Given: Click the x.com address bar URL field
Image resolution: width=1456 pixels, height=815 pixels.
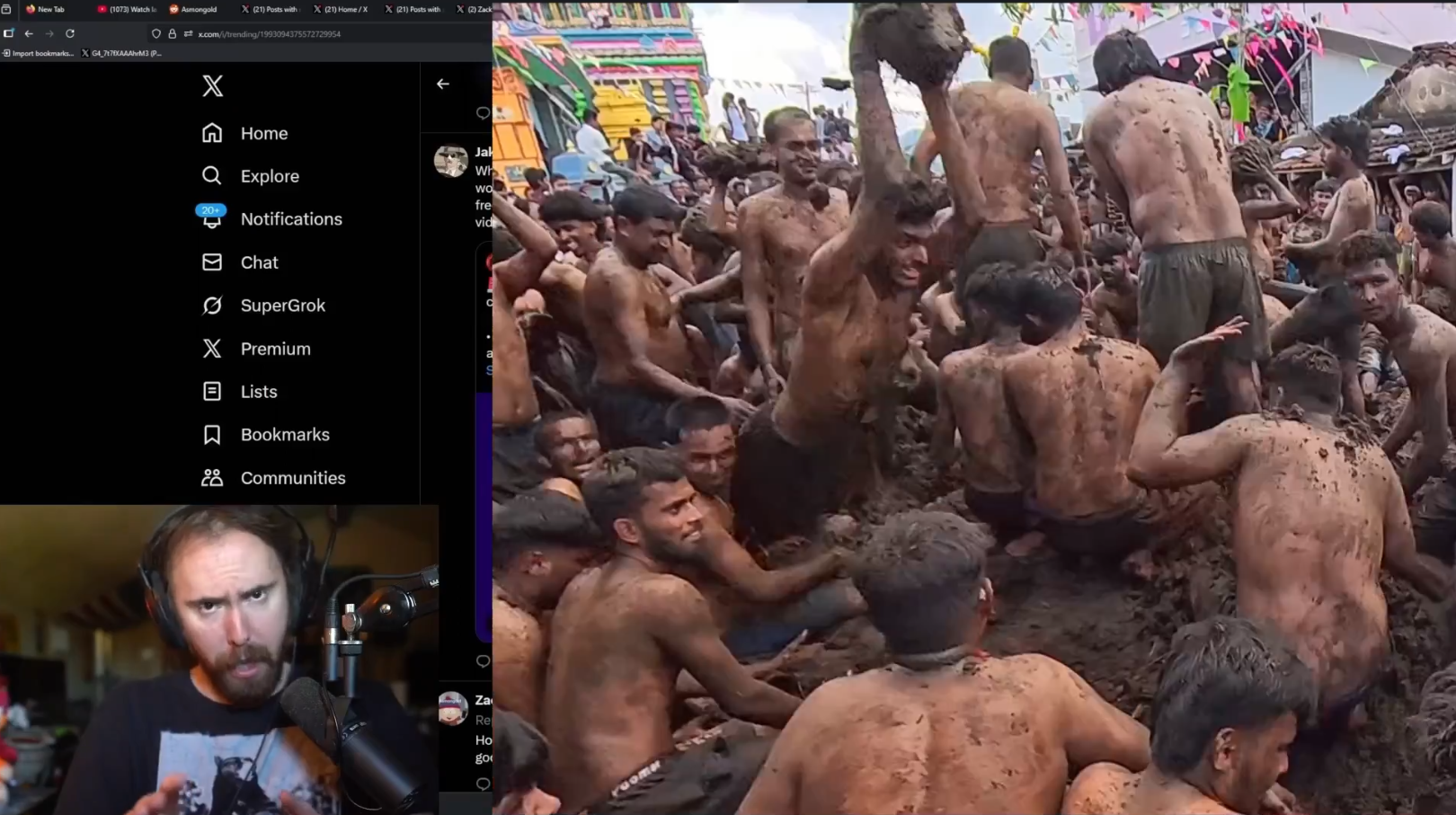Looking at the screenshot, I should click(318, 34).
